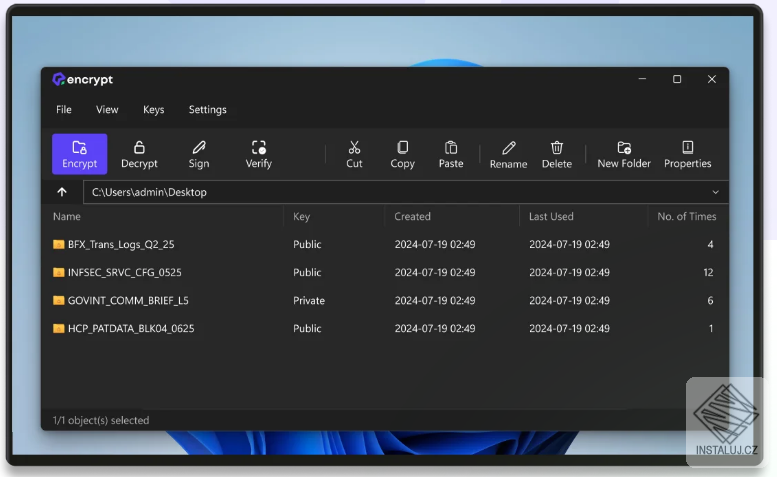Click the Encrypt toolbar button

pos(79,154)
